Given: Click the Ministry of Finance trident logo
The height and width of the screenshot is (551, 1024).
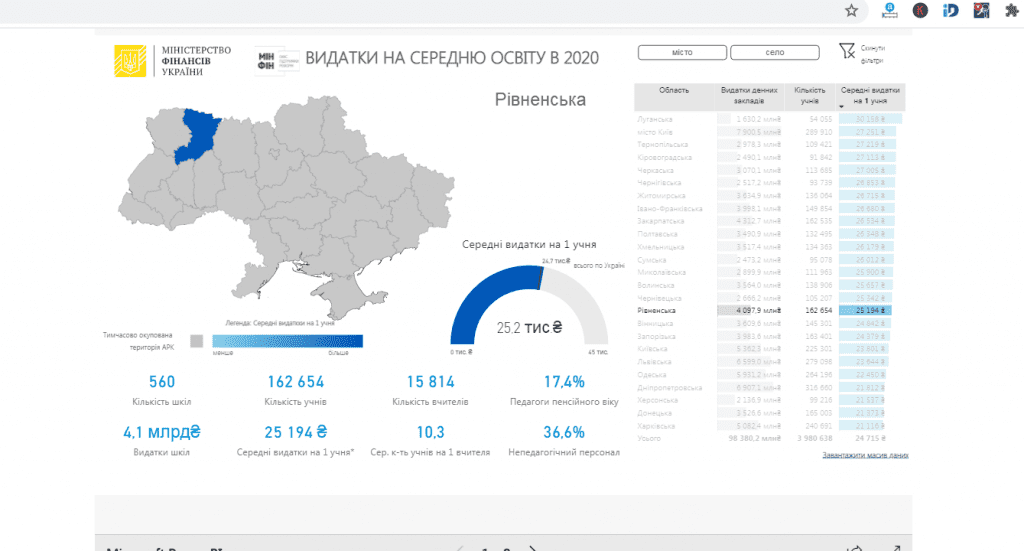Looking at the screenshot, I should [129, 62].
